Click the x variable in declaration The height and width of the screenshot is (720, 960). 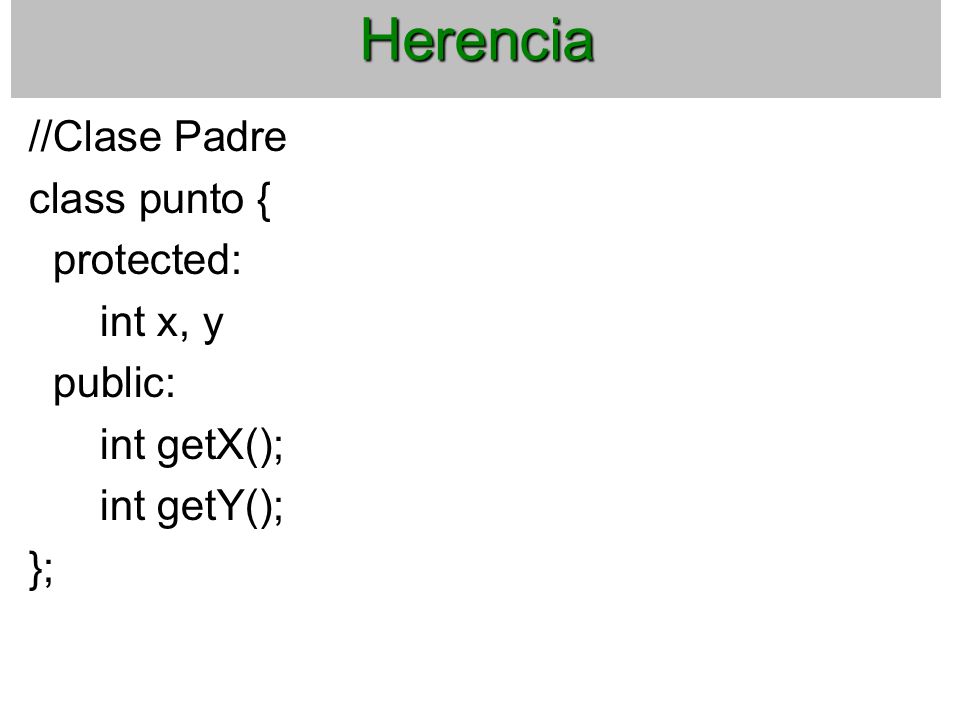pyautogui.click(x=168, y=325)
